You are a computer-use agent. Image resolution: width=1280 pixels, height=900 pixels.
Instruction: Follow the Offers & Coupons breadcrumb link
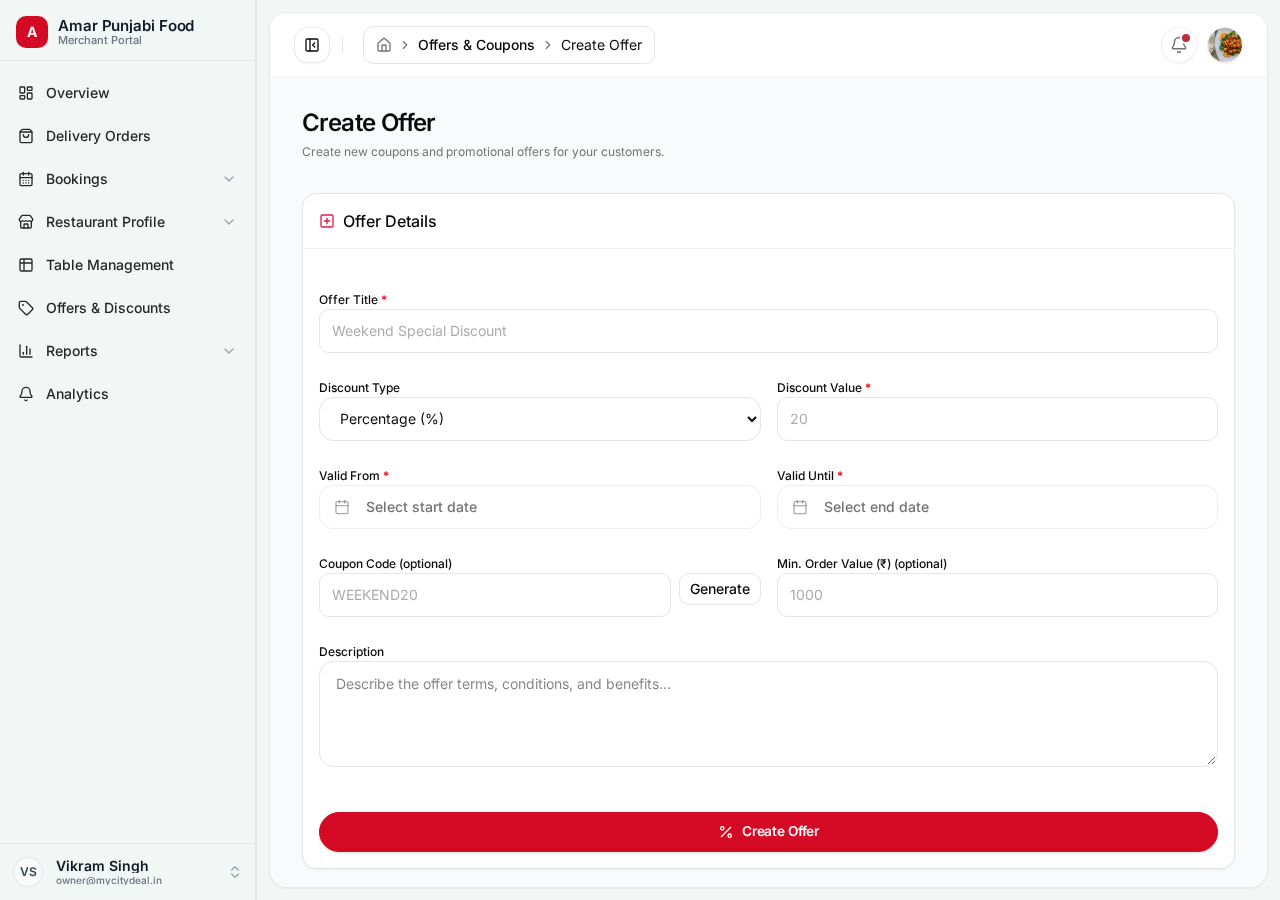476,45
